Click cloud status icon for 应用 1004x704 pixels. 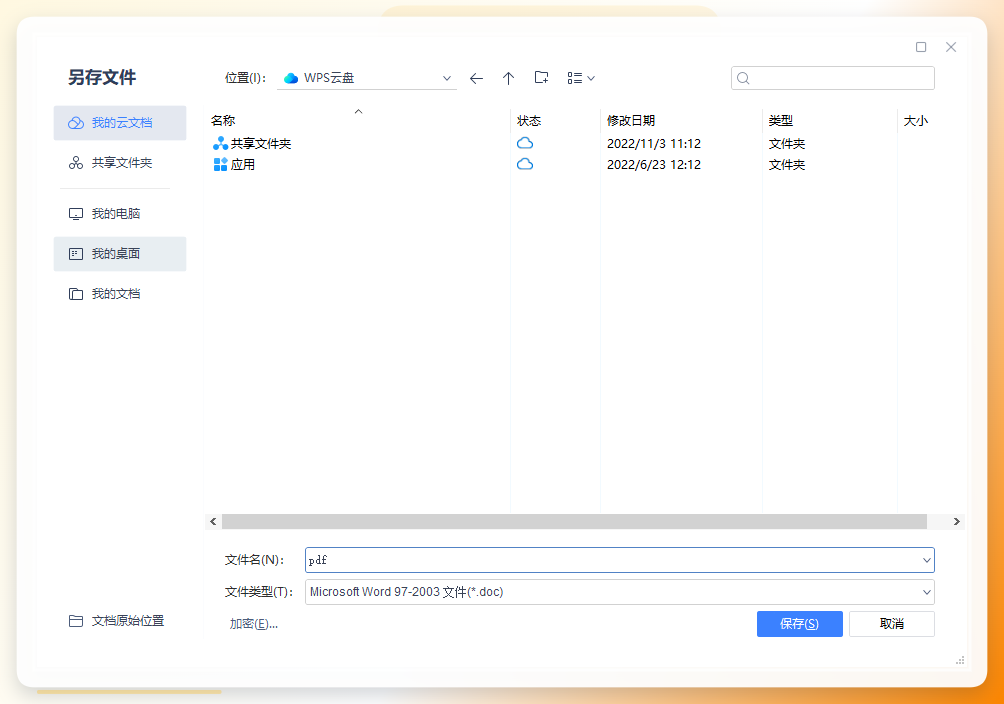tap(525, 164)
